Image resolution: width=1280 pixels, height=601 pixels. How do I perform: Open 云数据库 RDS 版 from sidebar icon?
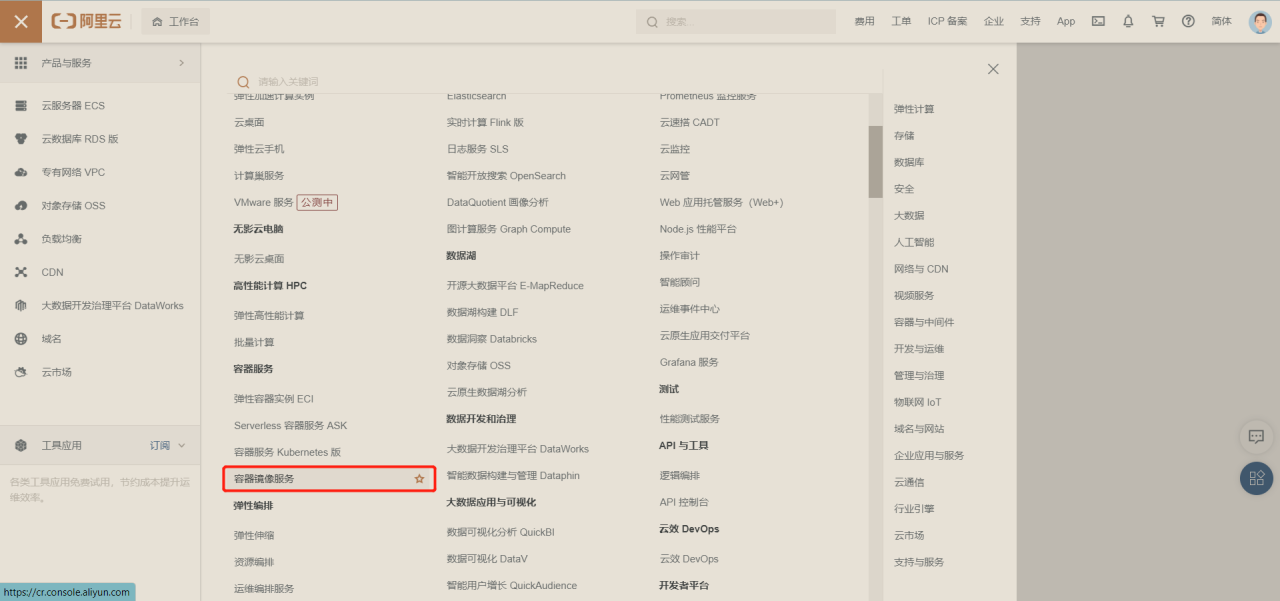click(x=22, y=138)
